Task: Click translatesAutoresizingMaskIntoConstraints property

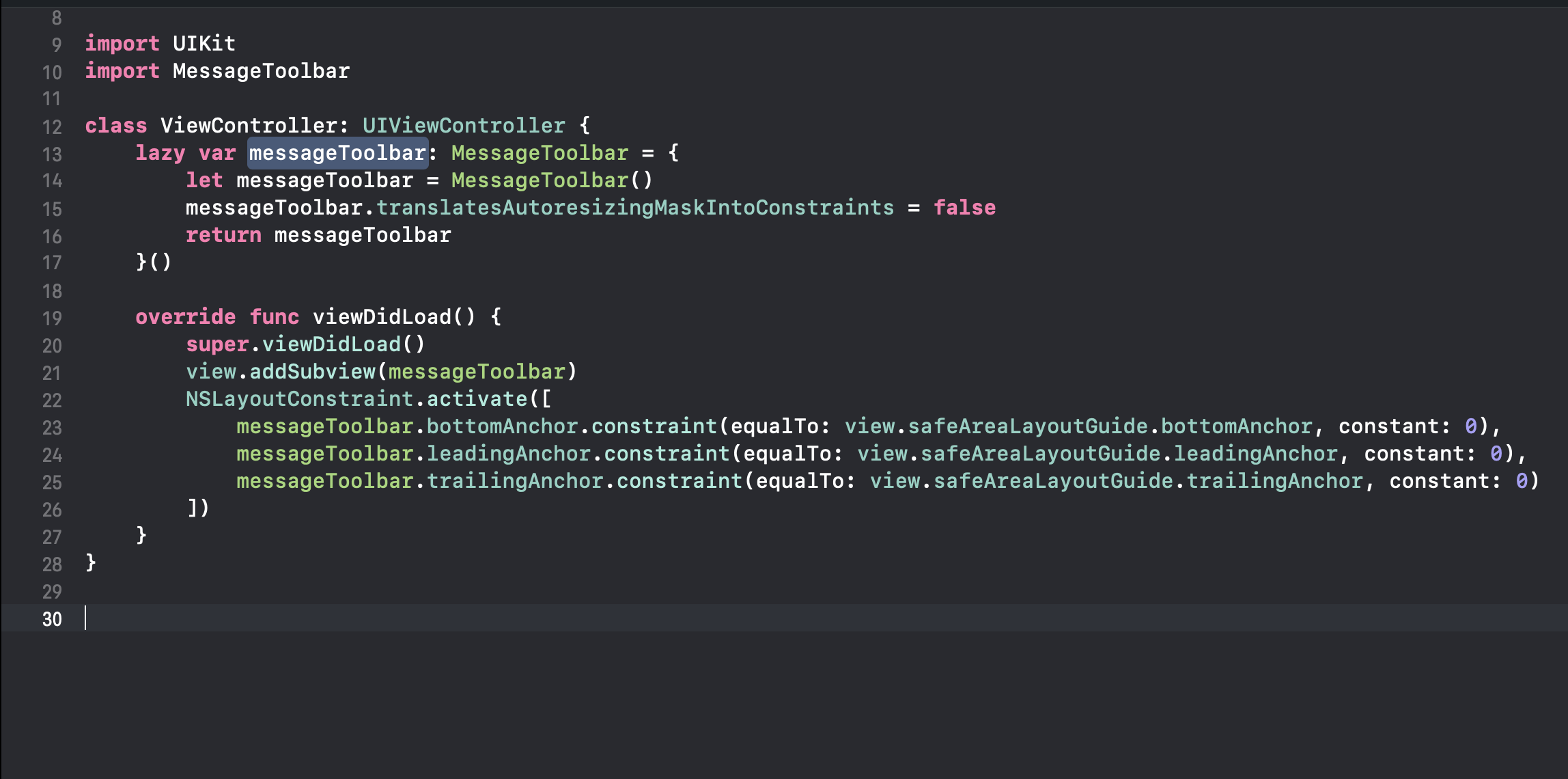Action: (635, 208)
